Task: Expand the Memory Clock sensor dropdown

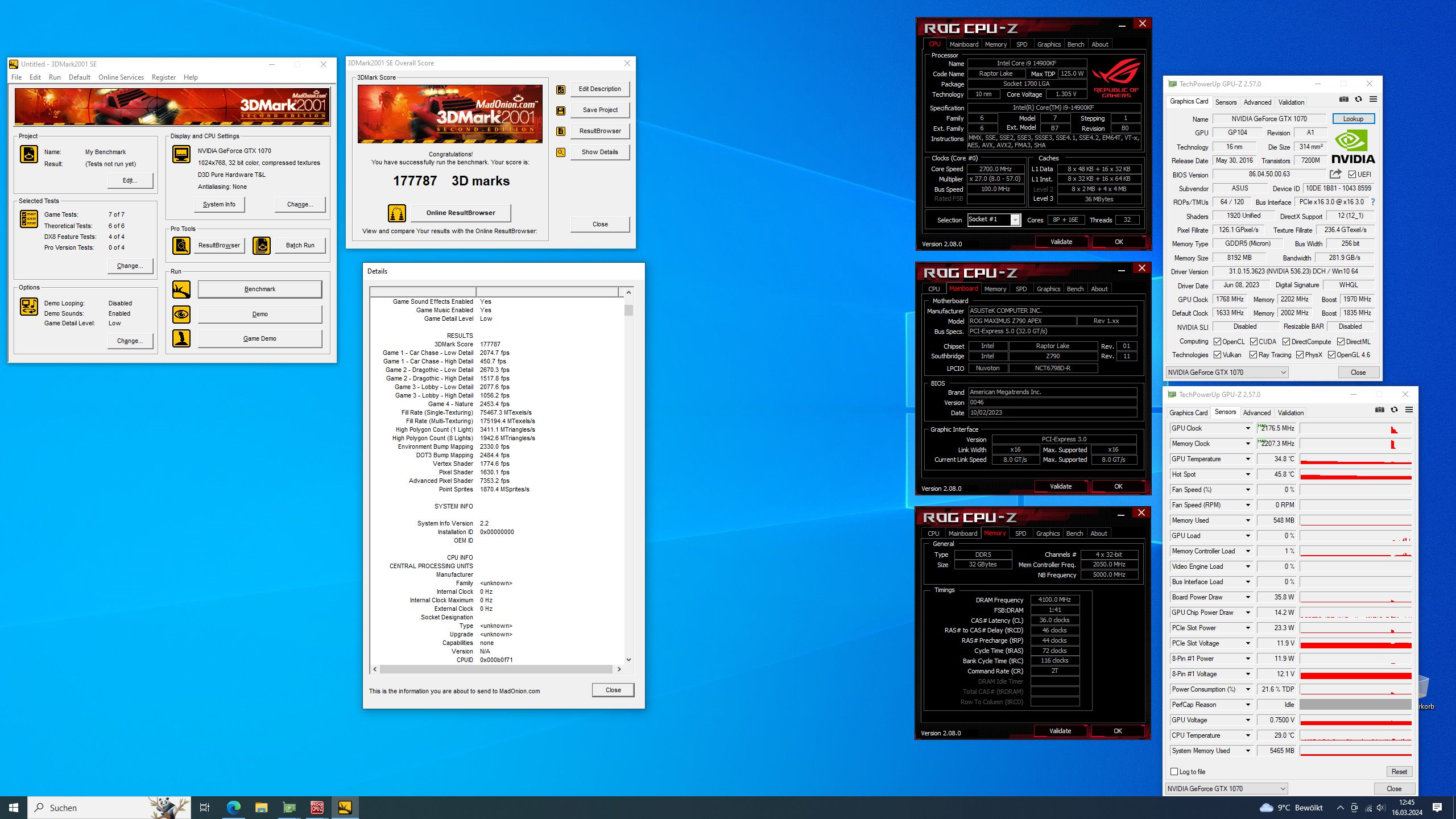Action: point(1248,444)
